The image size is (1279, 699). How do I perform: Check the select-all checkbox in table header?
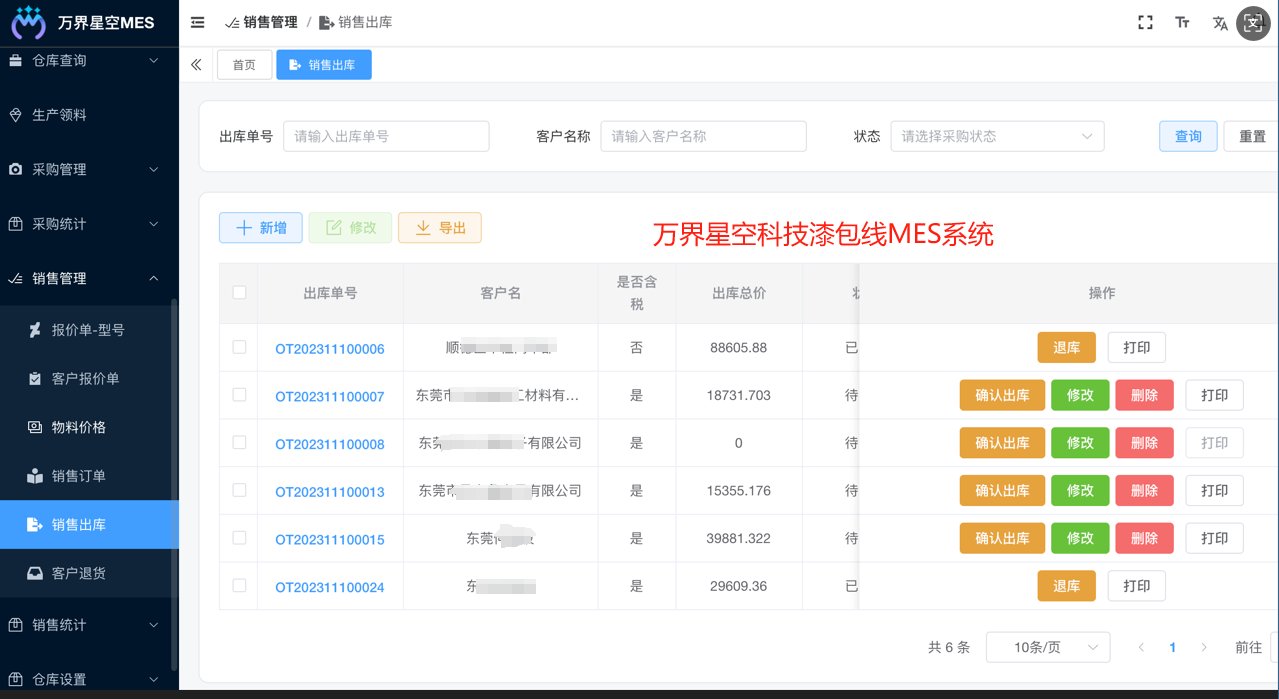pos(239,292)
